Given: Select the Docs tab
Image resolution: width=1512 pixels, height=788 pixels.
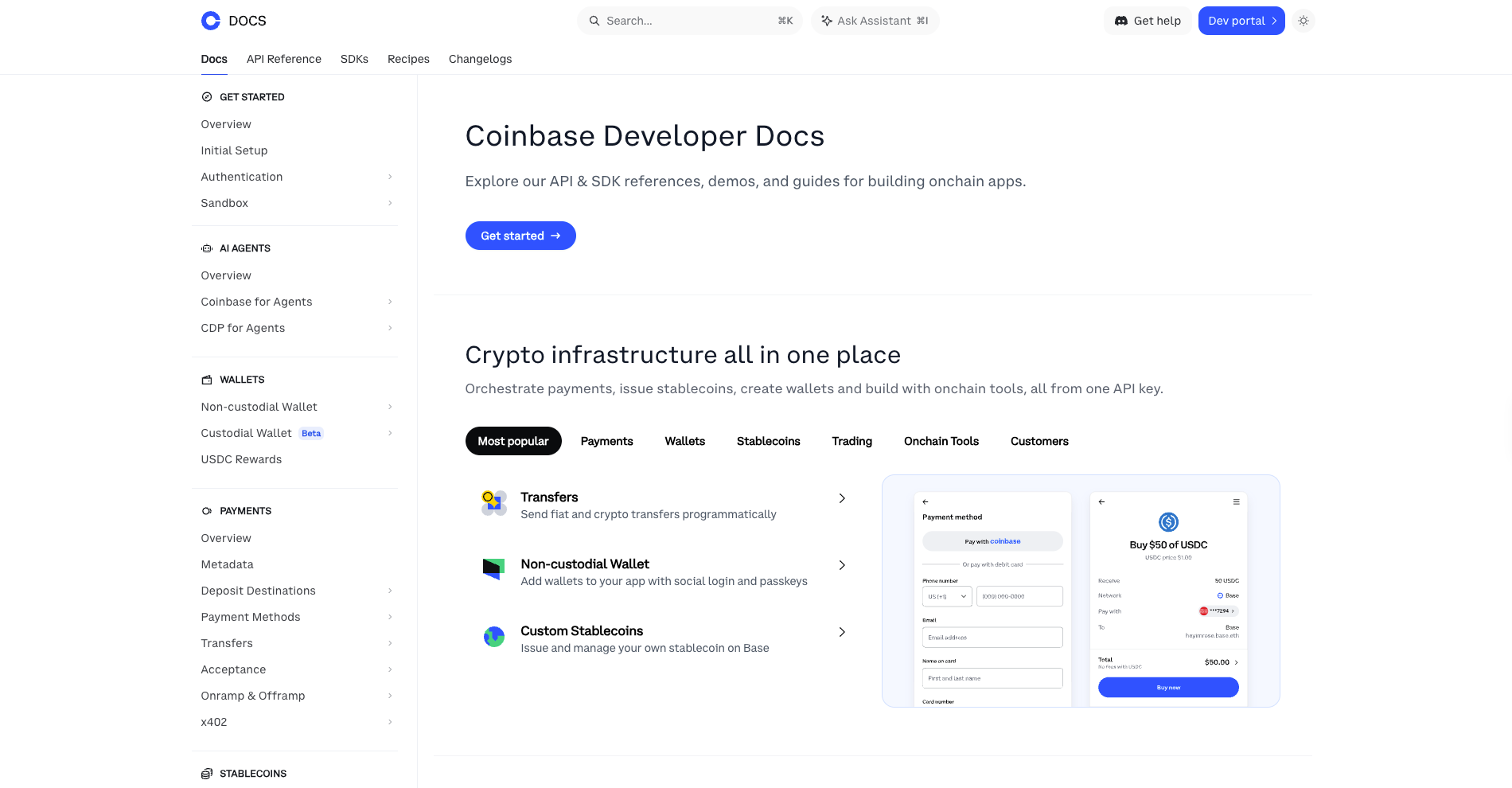Looking at the screenshot, I should pyautogui.click(x=214, y=59).
